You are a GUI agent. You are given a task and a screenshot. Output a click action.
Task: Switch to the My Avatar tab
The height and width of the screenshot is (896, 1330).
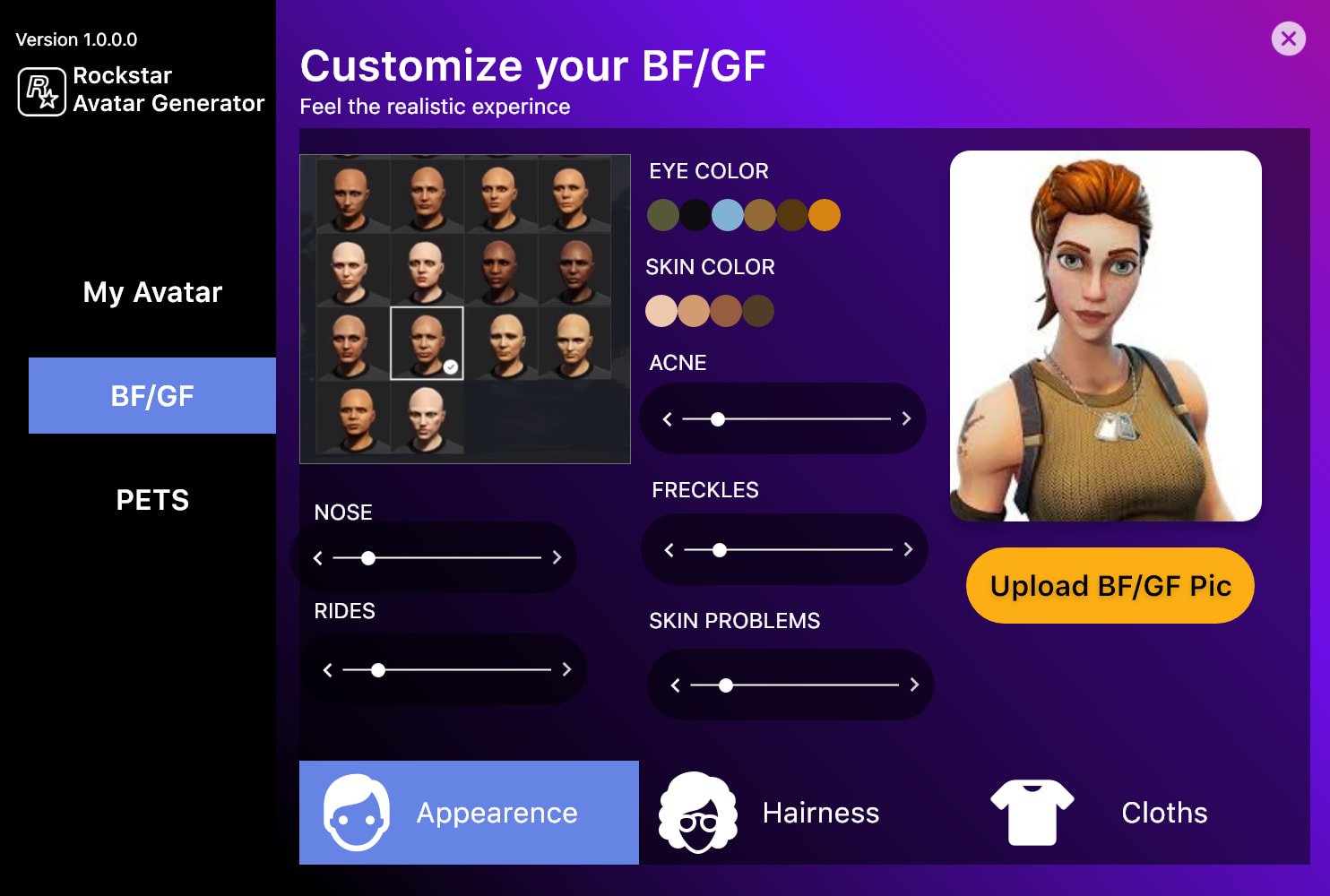[x=152, y=292]
